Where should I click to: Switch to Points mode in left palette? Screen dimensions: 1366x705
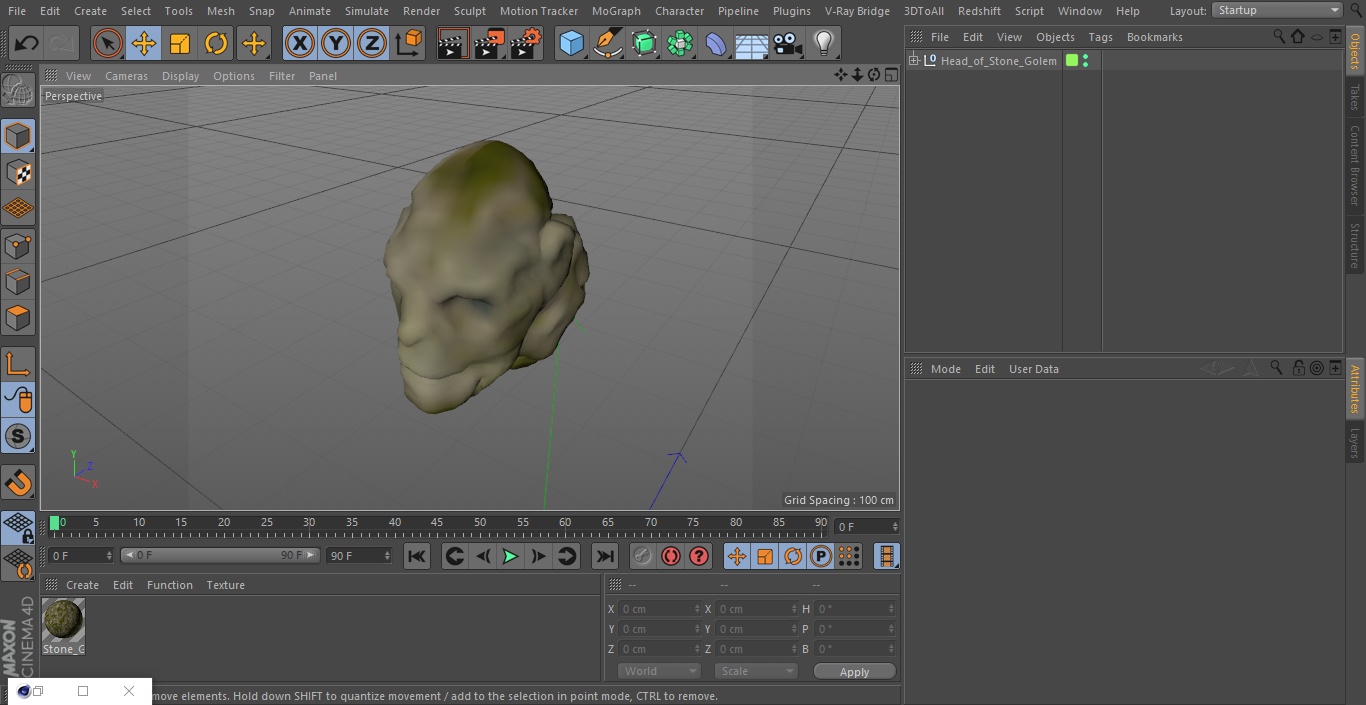click(x=18, y=245)
